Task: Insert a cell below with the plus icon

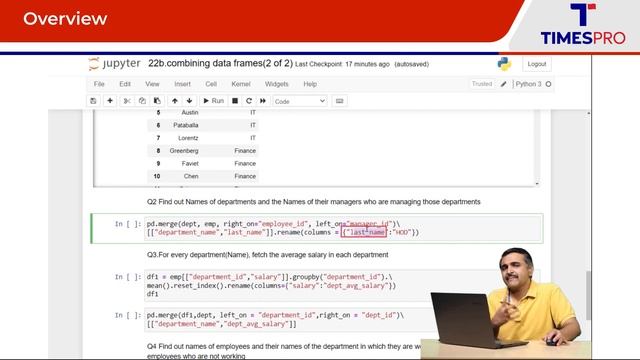Action: pyautogui.click(x=110, y=101)
